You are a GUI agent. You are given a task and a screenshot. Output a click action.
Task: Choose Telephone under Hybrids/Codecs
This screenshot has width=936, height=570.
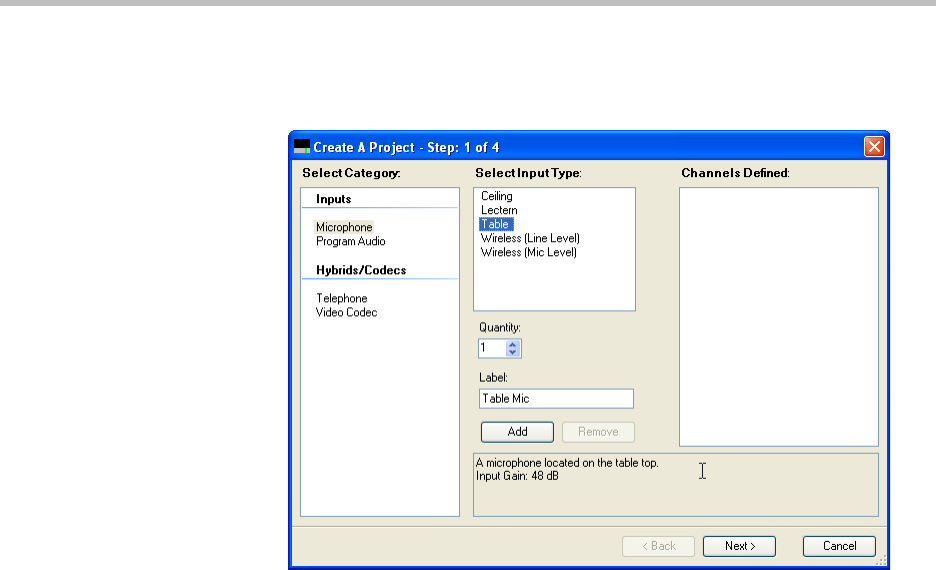point(341,298)
